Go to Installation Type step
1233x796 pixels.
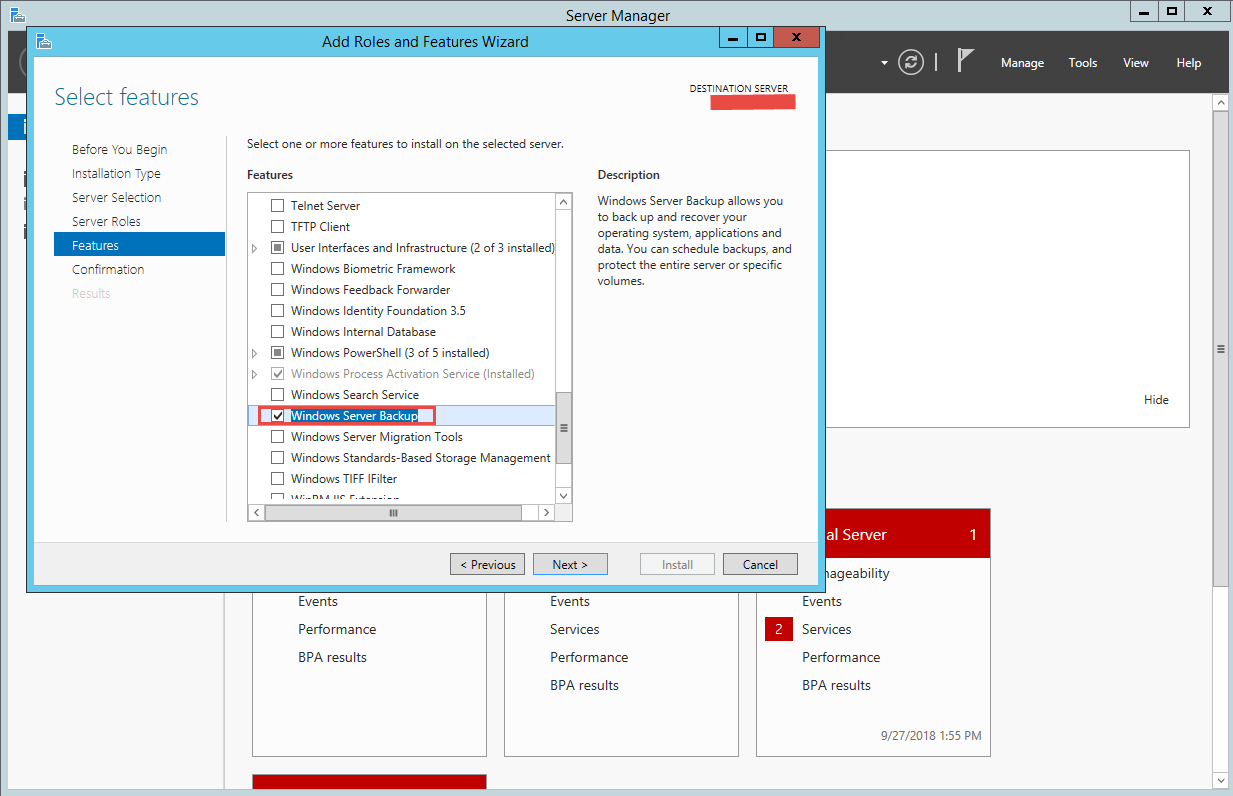pyautogui.click(x=116, y=174)
